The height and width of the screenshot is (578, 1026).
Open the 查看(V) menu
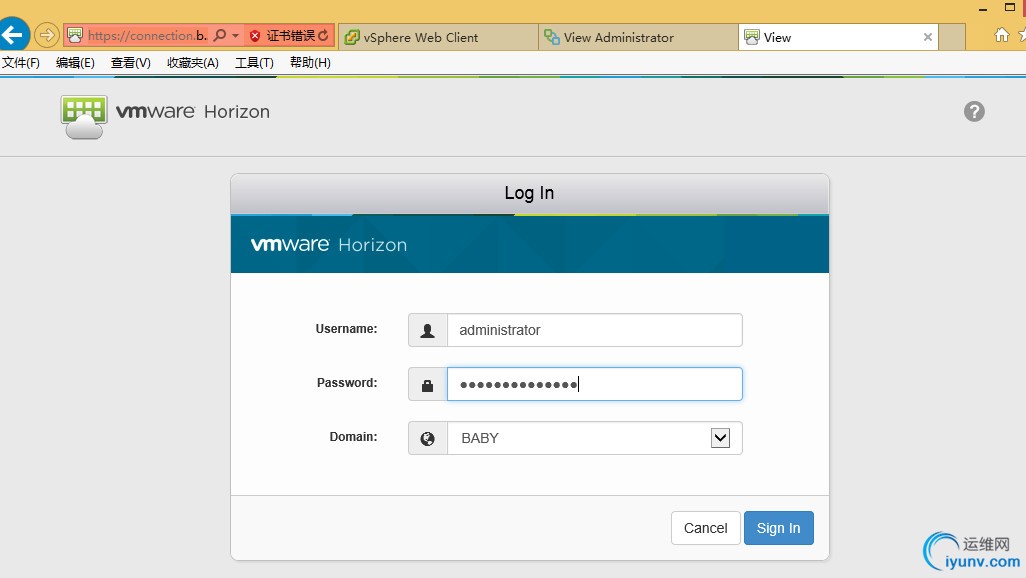pos(131,63)
